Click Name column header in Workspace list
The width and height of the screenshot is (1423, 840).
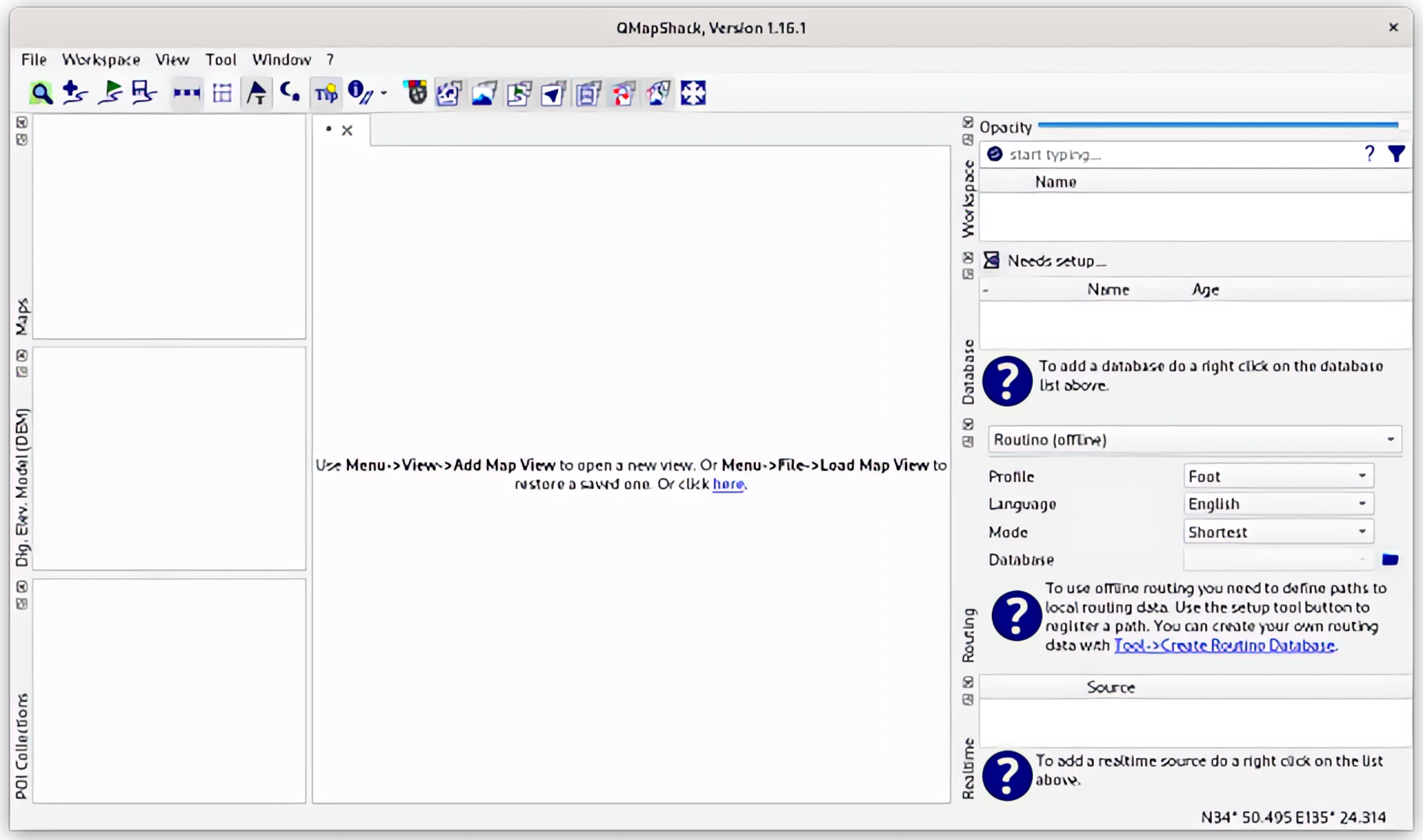pyautogui.click(x=1056, y=181)
